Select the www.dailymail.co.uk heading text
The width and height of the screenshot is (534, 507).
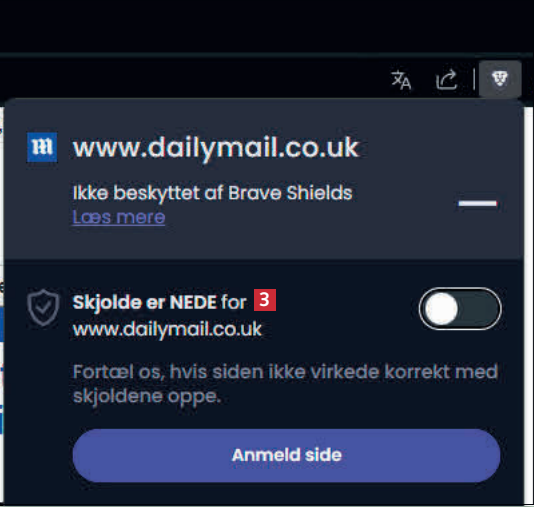pyautogui.click(x=216, y=148)
